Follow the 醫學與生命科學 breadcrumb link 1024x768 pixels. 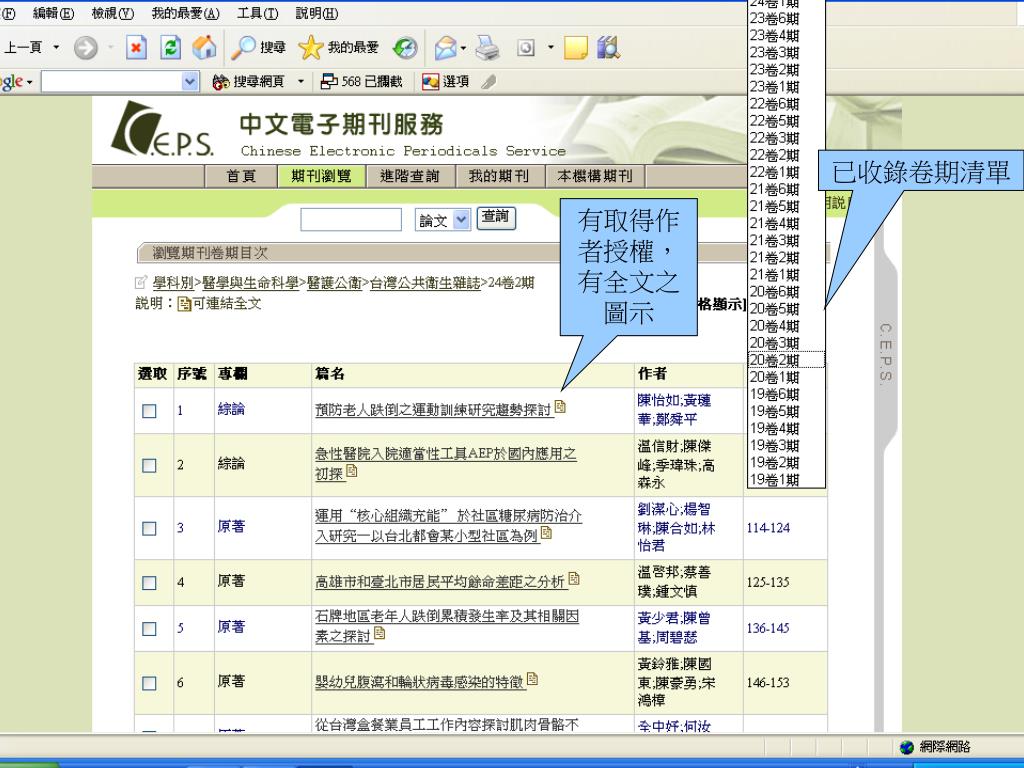(x=251, y=283)
